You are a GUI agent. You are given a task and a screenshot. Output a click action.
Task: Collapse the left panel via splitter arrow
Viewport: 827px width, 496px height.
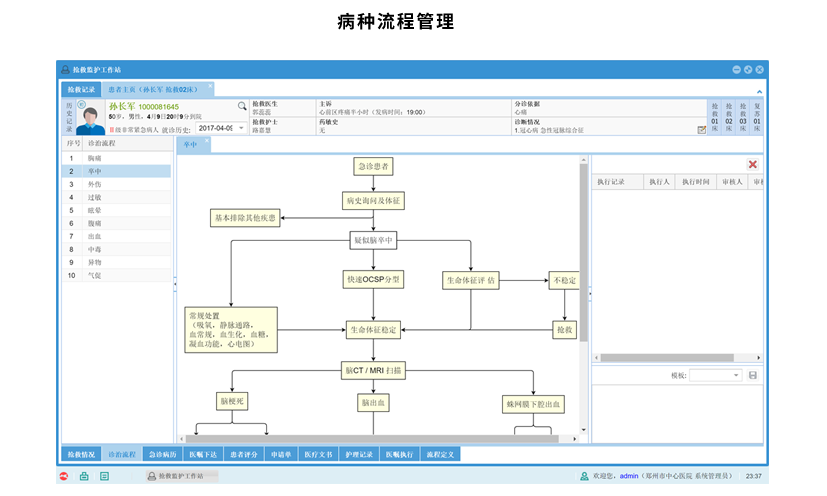click(x=174, y=286)
